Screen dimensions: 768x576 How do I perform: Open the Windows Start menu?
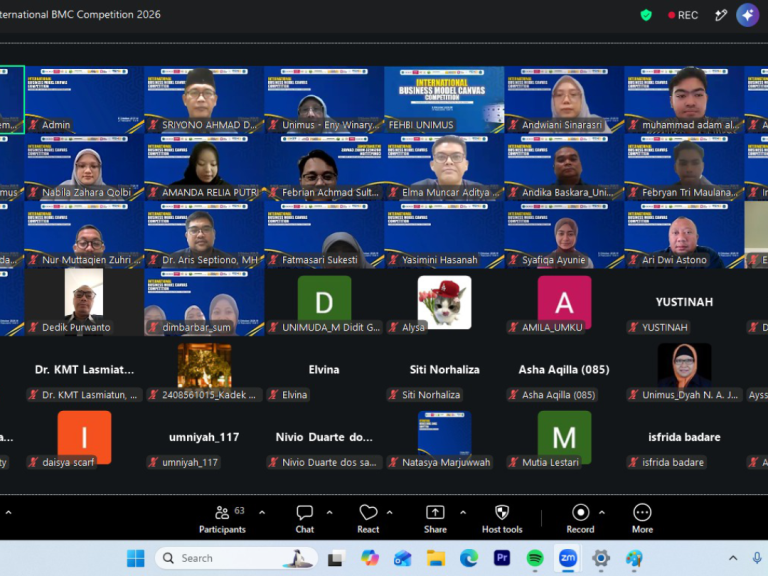point(136,558)
